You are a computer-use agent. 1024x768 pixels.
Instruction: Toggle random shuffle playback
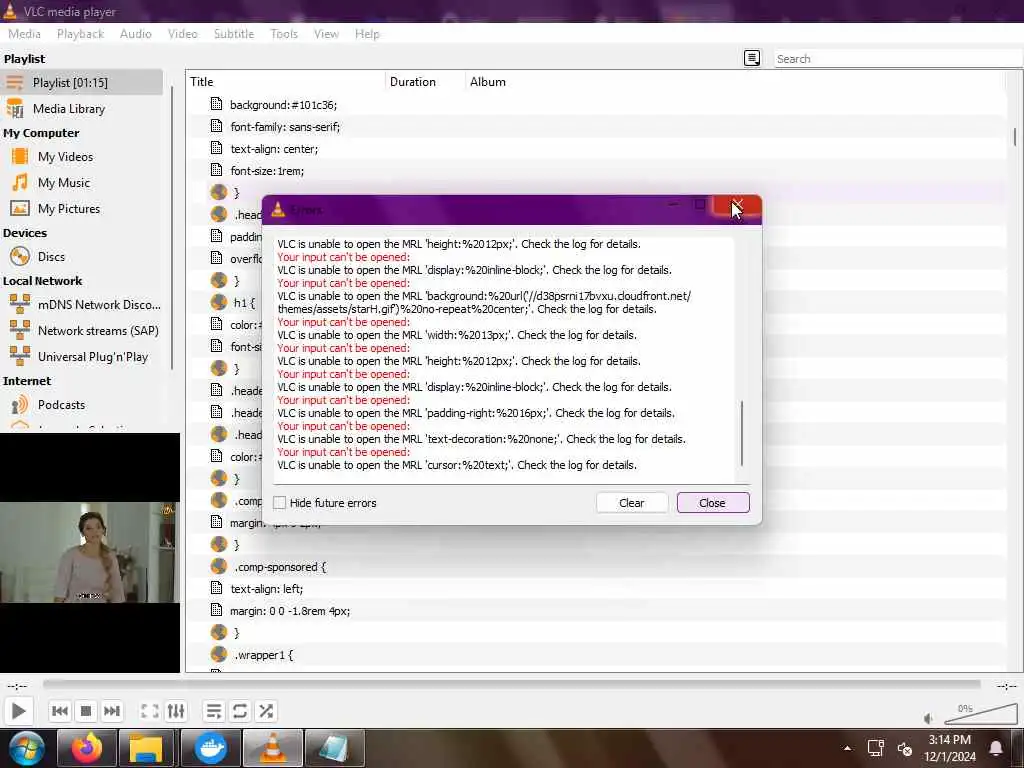(x=266, y=711)
